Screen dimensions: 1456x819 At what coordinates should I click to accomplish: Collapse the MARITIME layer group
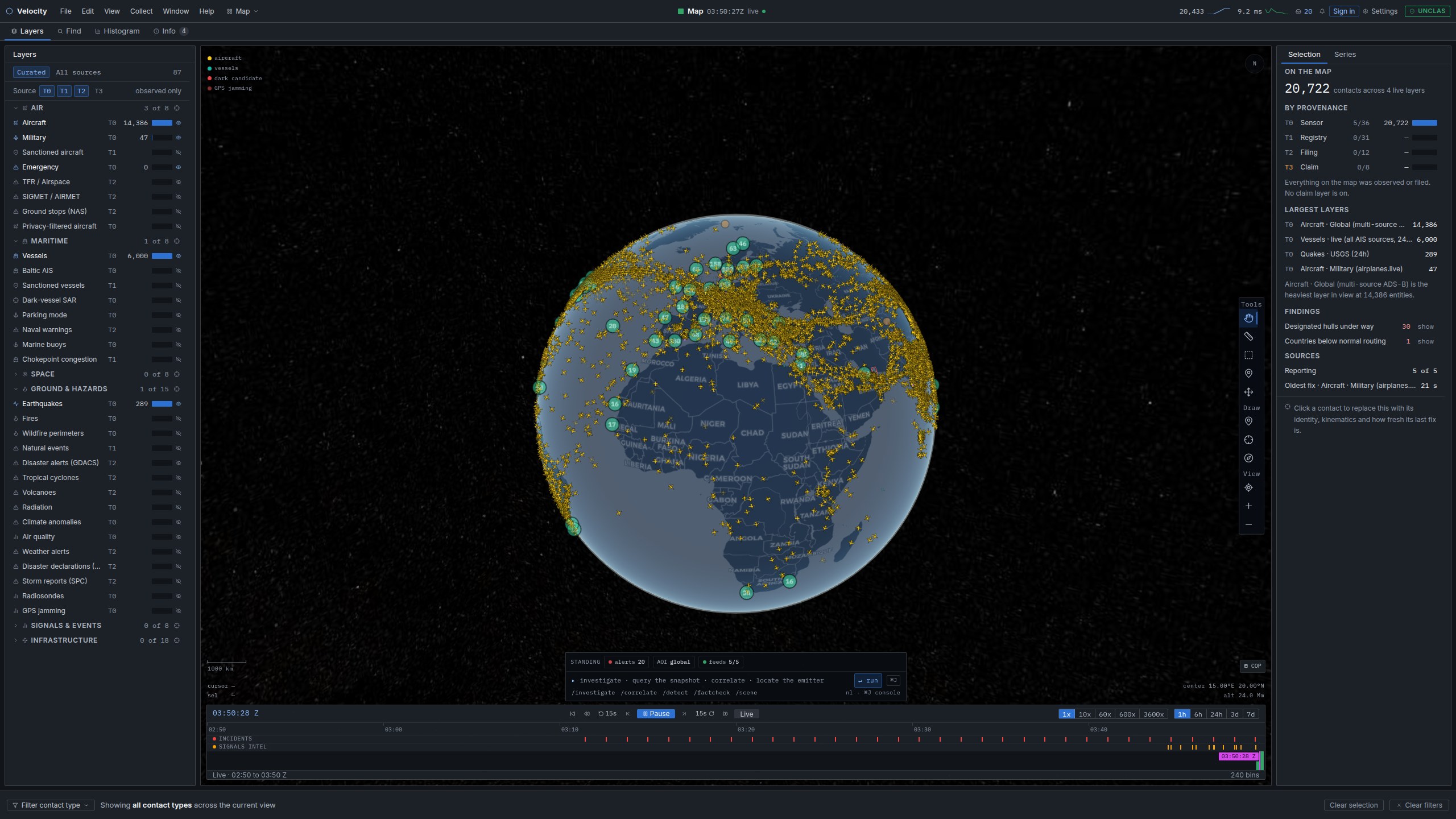click(15, 241)
